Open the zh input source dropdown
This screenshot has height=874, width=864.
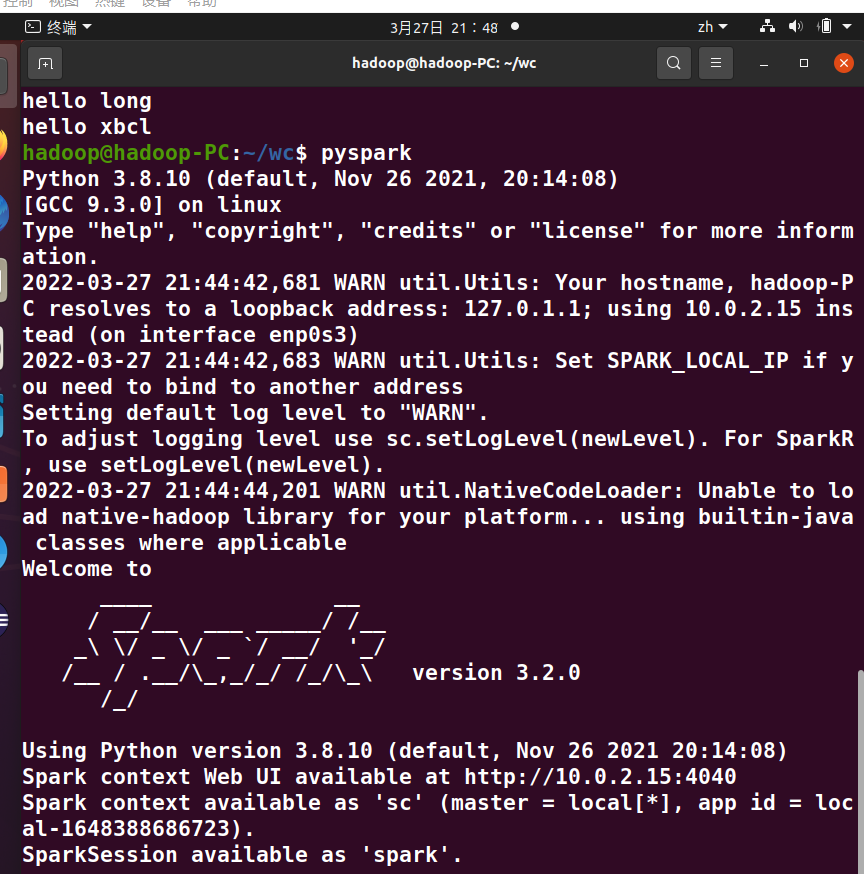(712, 27)
